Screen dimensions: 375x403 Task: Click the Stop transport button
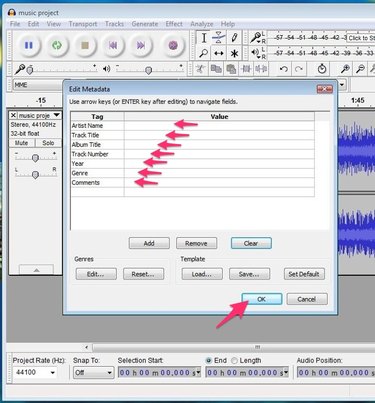coord(85,45)
